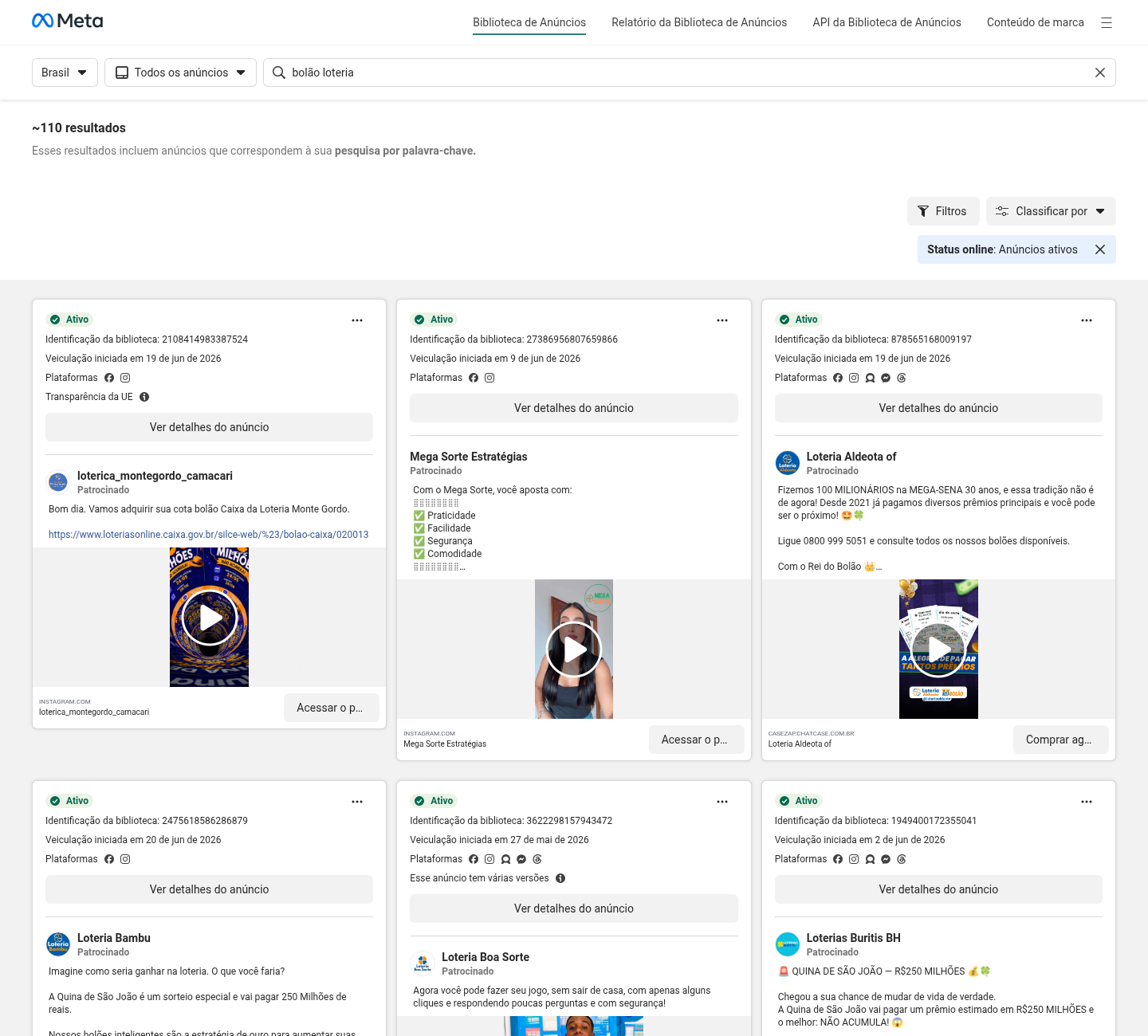Screen dimensions: 1148x1036
Task: View ad details for Loteria Aldeota of ad
Action: (938, 408)
